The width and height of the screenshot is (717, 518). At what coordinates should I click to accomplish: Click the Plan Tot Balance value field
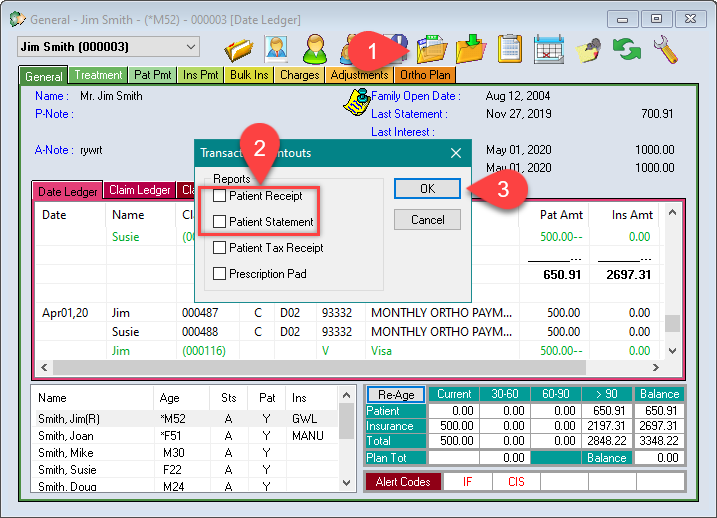click(659, 458)
